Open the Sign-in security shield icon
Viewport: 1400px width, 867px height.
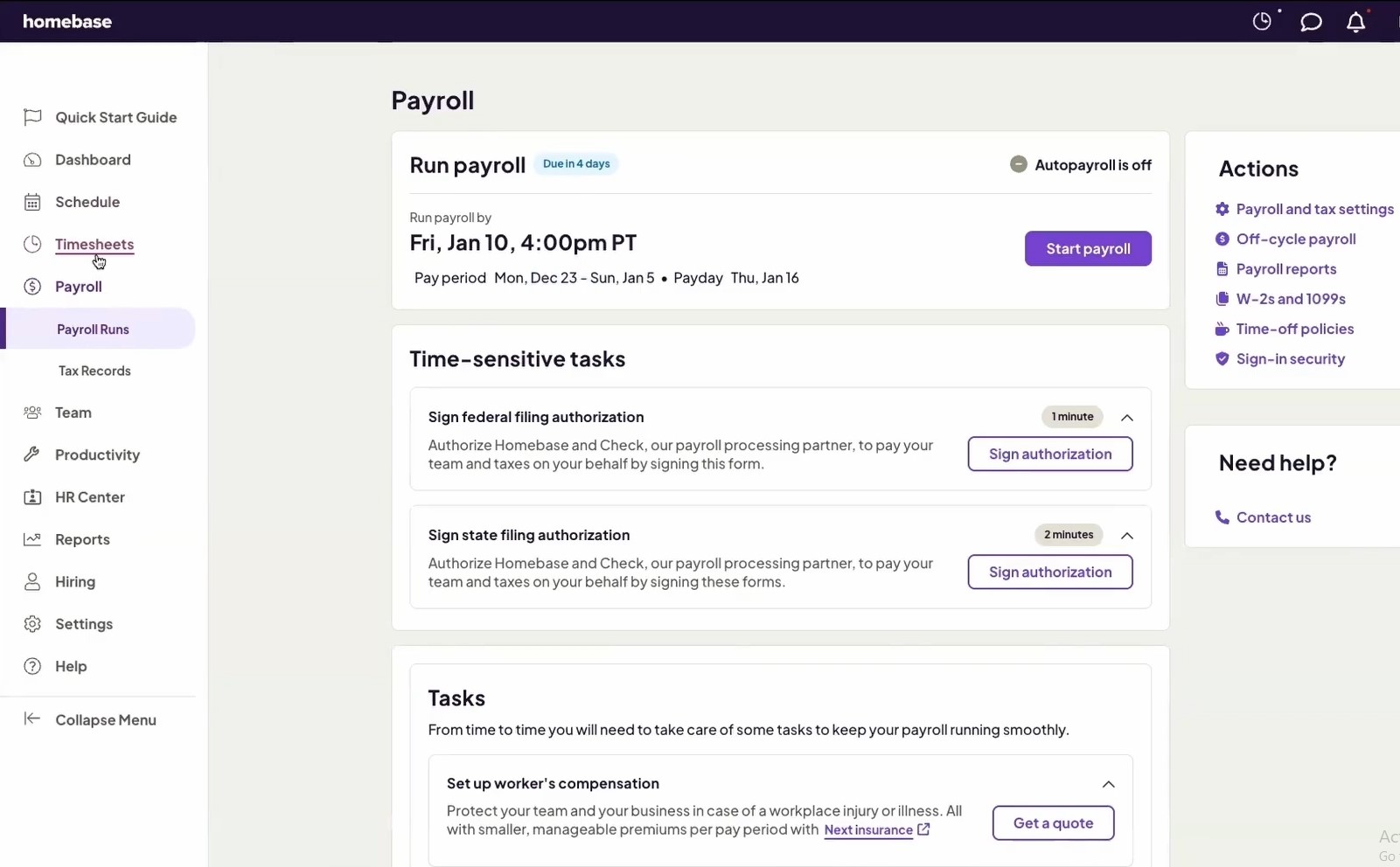pos(1221,358)
